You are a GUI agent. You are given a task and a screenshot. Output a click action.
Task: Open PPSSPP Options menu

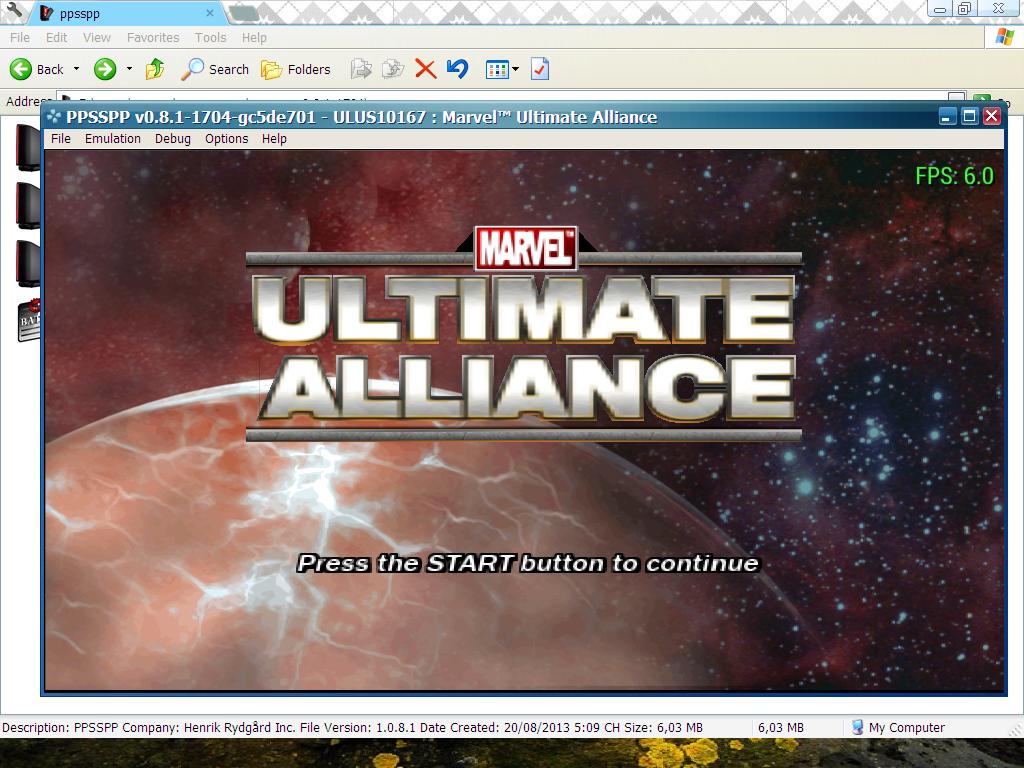226,139
